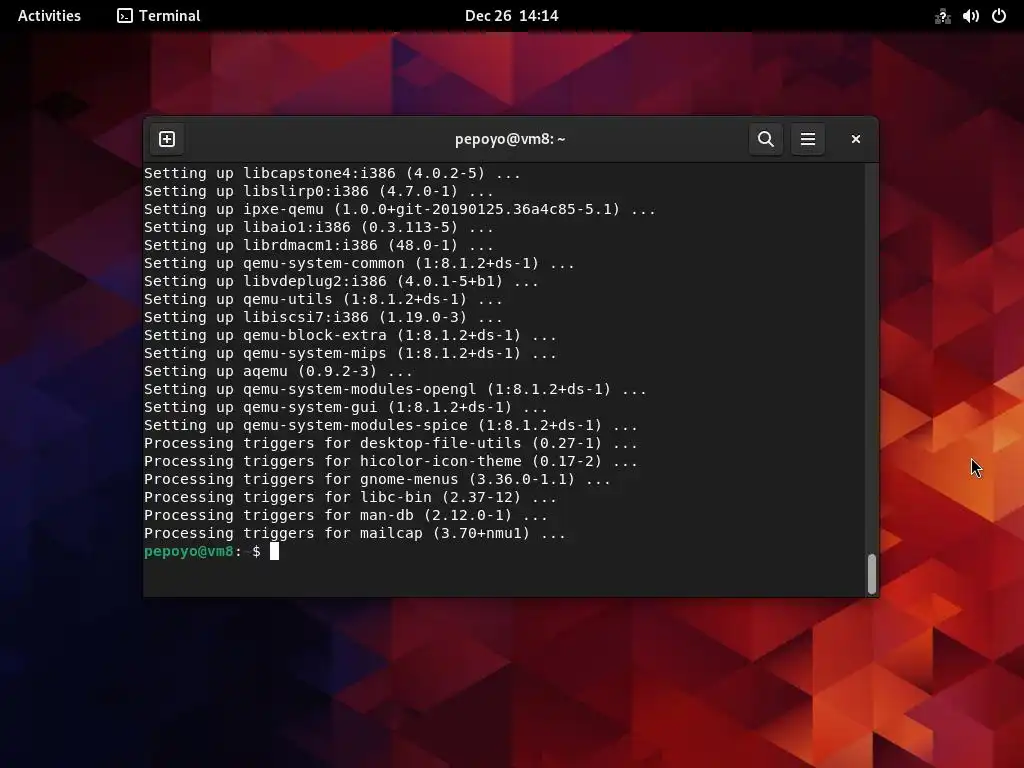Open a new terminal tab
Image resolution: width=1024 pixels, height=768 pixels.
167,139
